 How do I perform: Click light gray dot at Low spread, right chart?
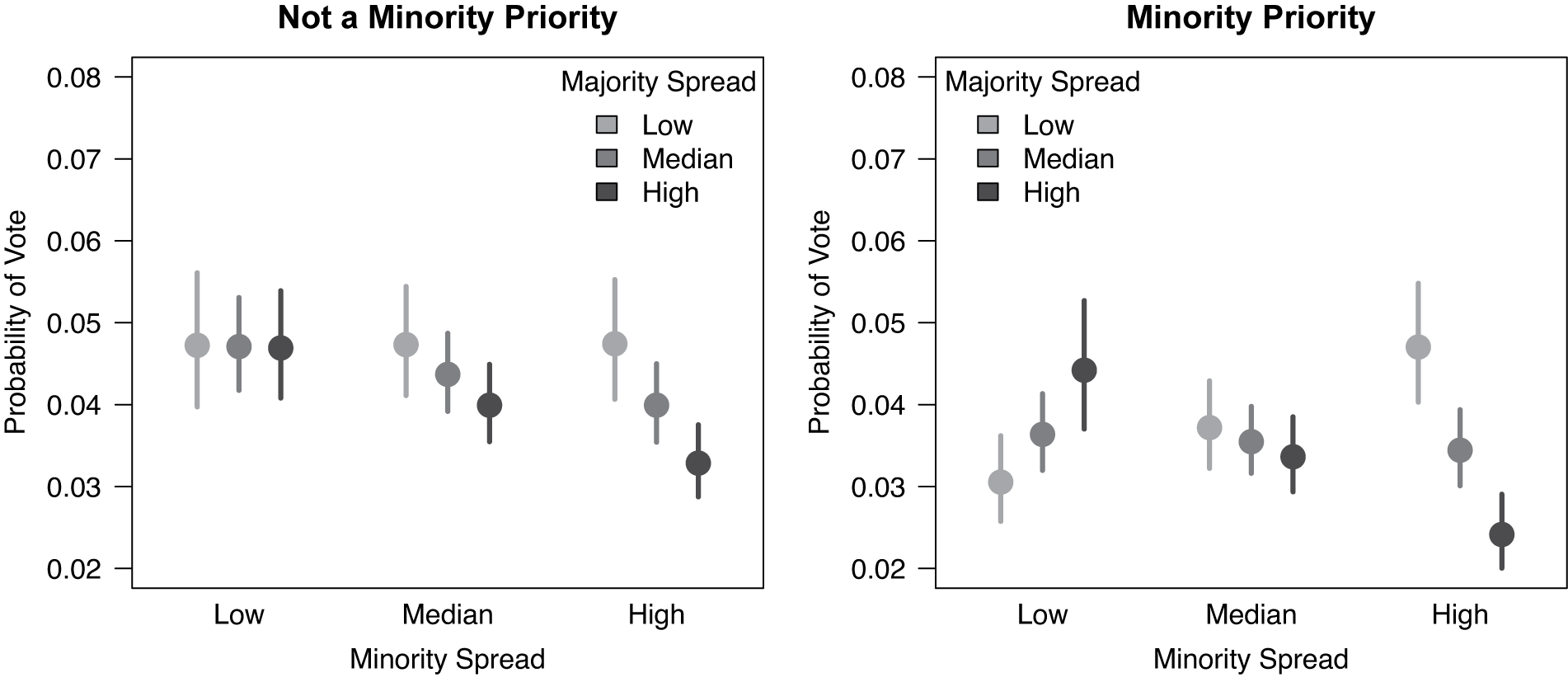(1000, 482)
